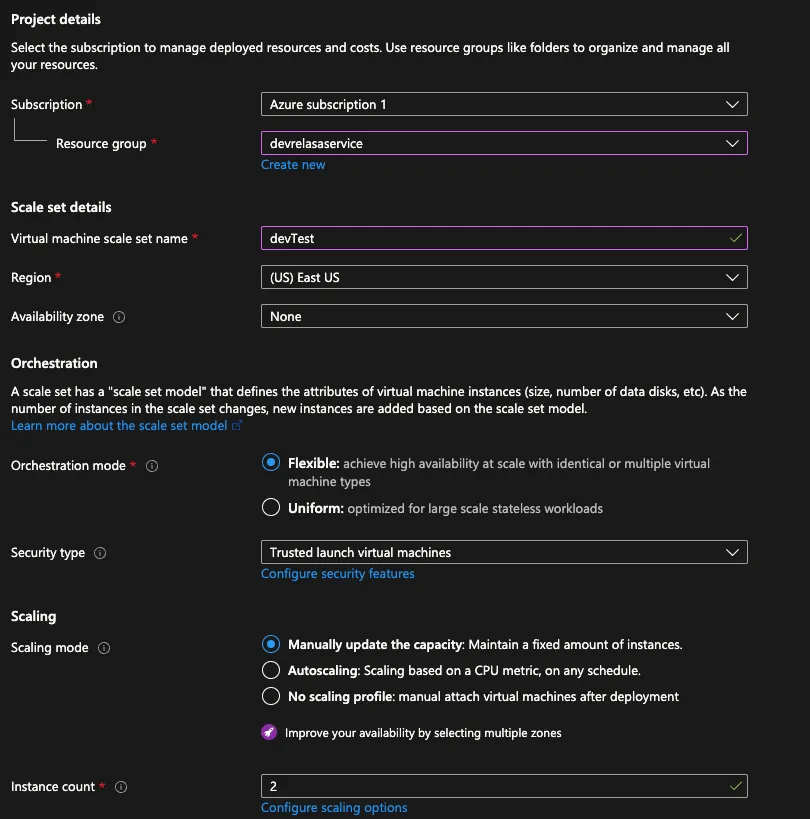Click the Instance count info icon
810x819 pixels.
click(121, 787)
